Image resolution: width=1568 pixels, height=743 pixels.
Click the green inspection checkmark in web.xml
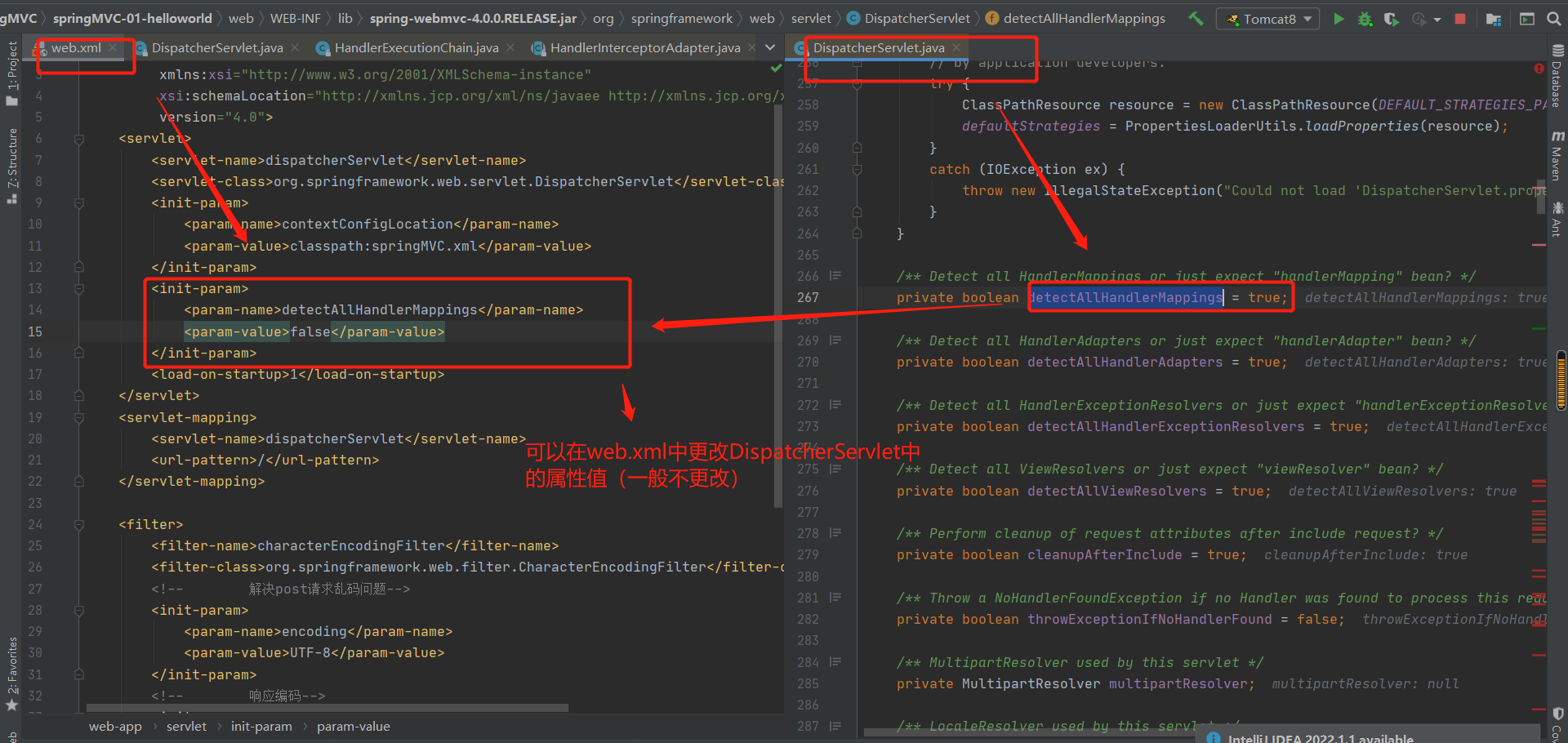(777, 69)
